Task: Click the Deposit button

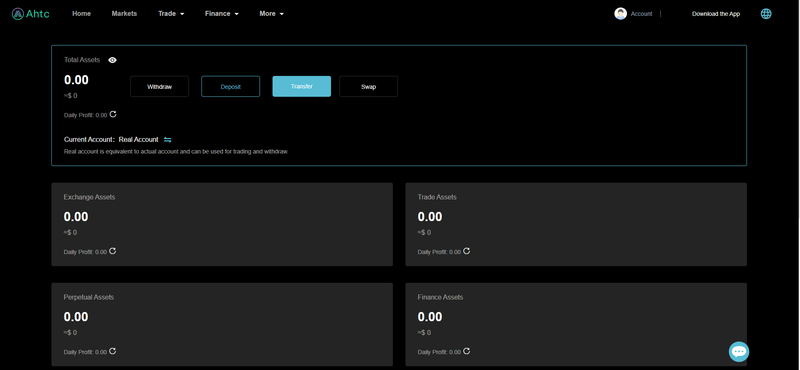Action: 231,87
